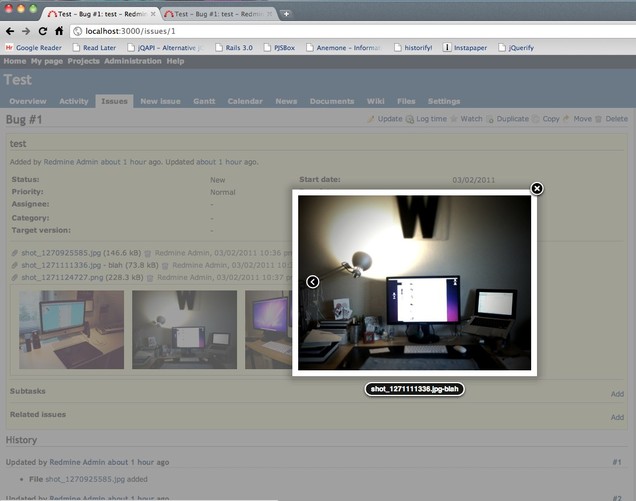Open project Settings tab

(444, 101)
